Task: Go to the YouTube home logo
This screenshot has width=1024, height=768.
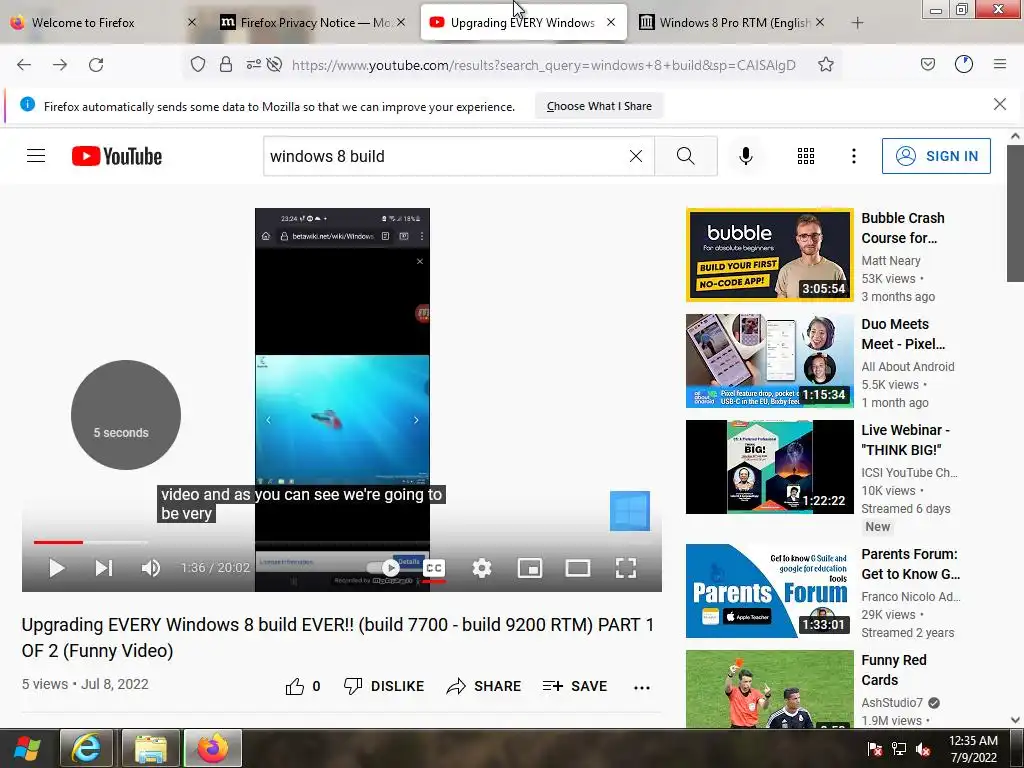Action: pos(117,156)
